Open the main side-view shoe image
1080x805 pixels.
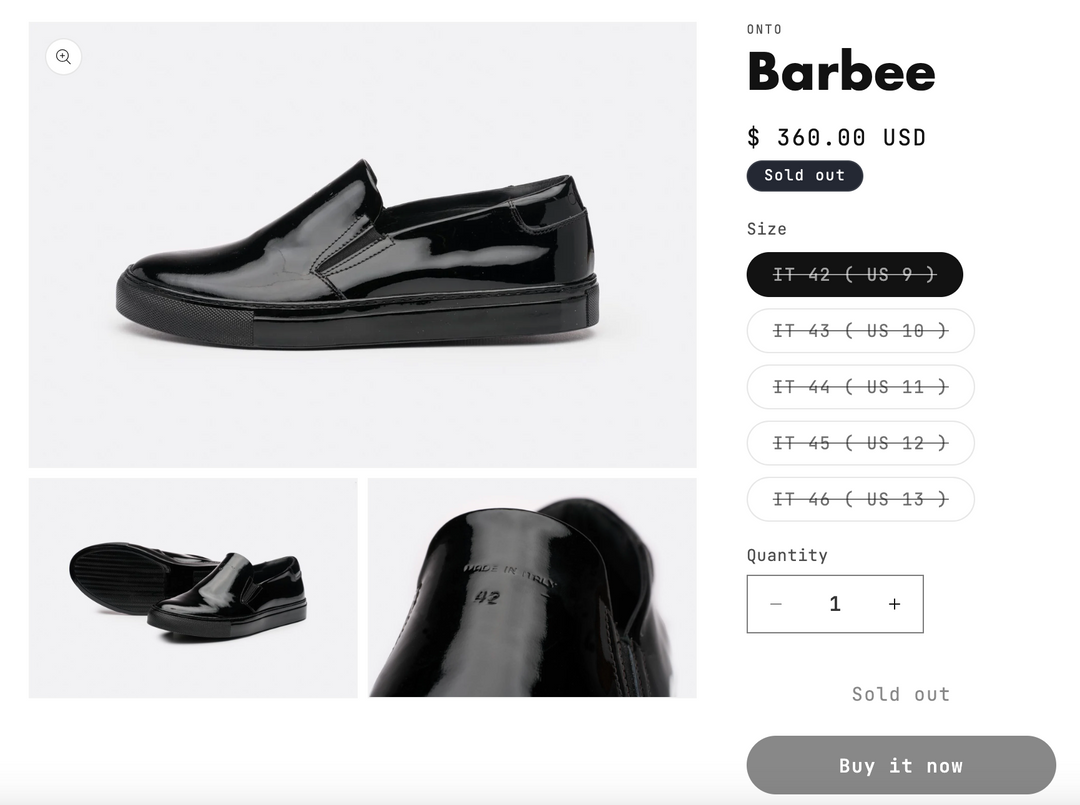tap(362, 245)
